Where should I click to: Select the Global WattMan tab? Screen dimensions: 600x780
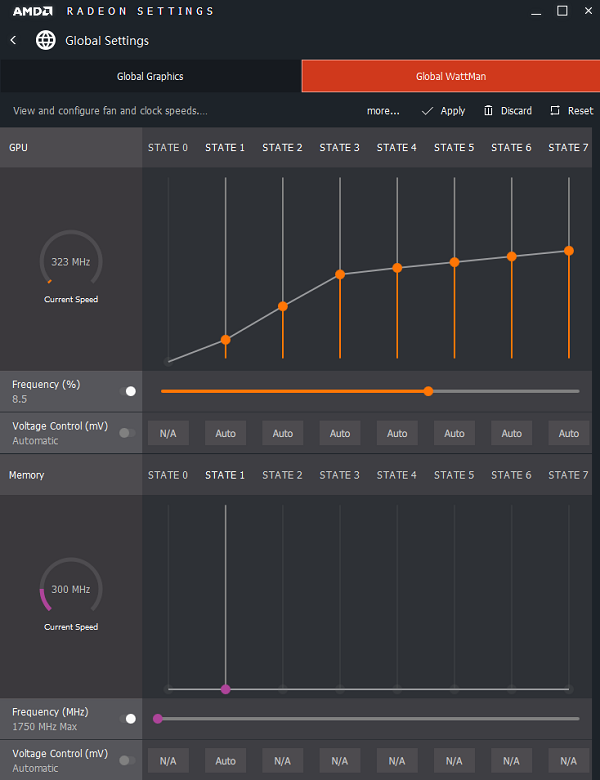(451, 76)
